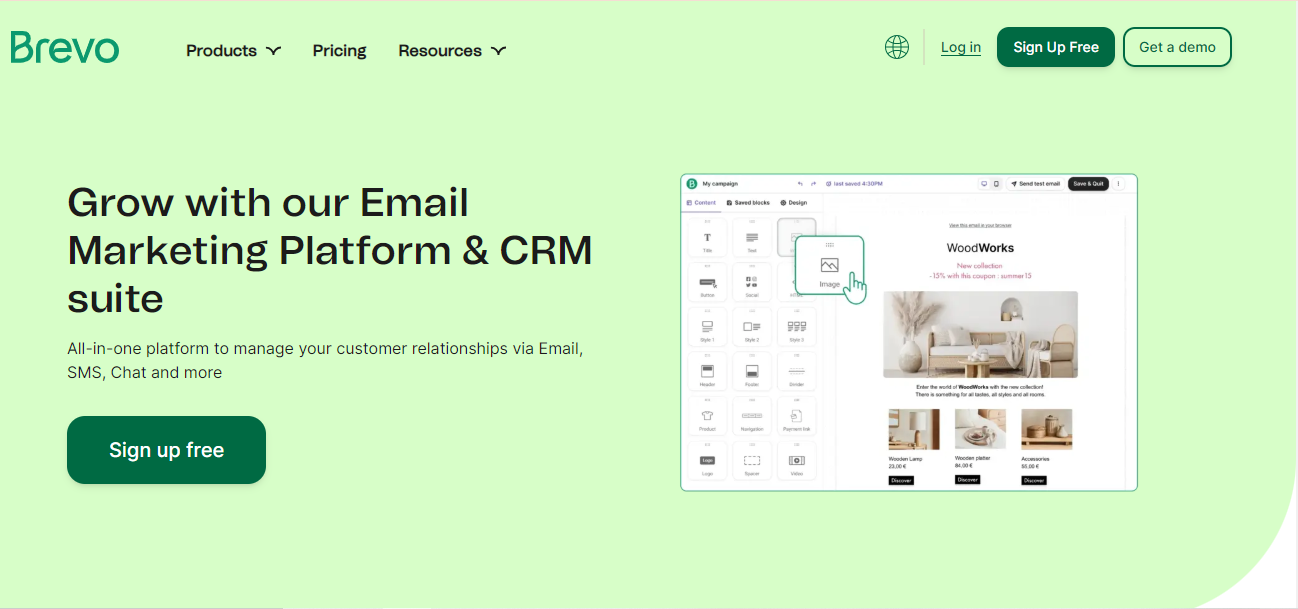
Task: Click the New collection pink text
Action: click(980, 266)
